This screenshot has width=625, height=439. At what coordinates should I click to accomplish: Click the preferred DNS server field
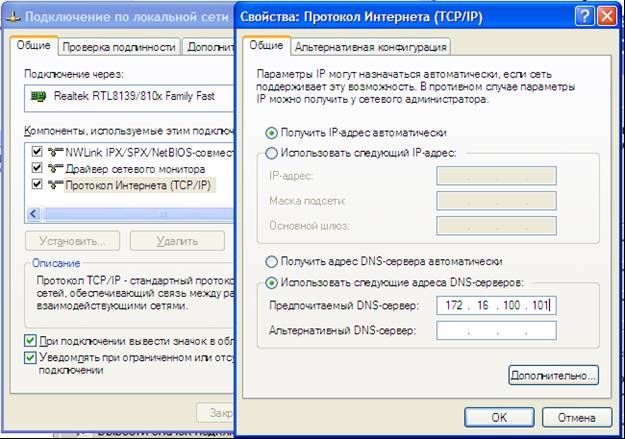[x=496, y=306]
